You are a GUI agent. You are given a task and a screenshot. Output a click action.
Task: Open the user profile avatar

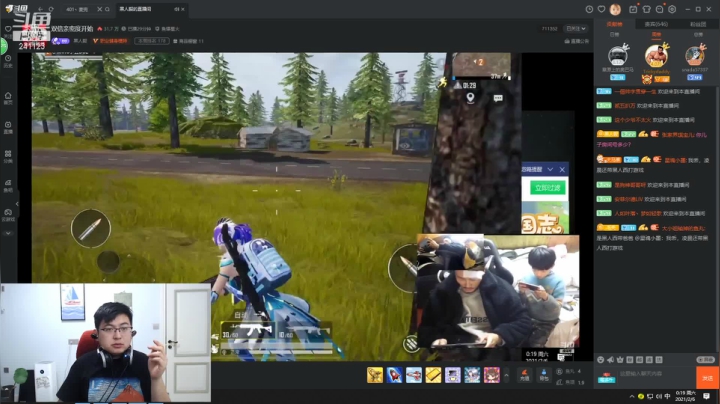click(x=615, y=9)
